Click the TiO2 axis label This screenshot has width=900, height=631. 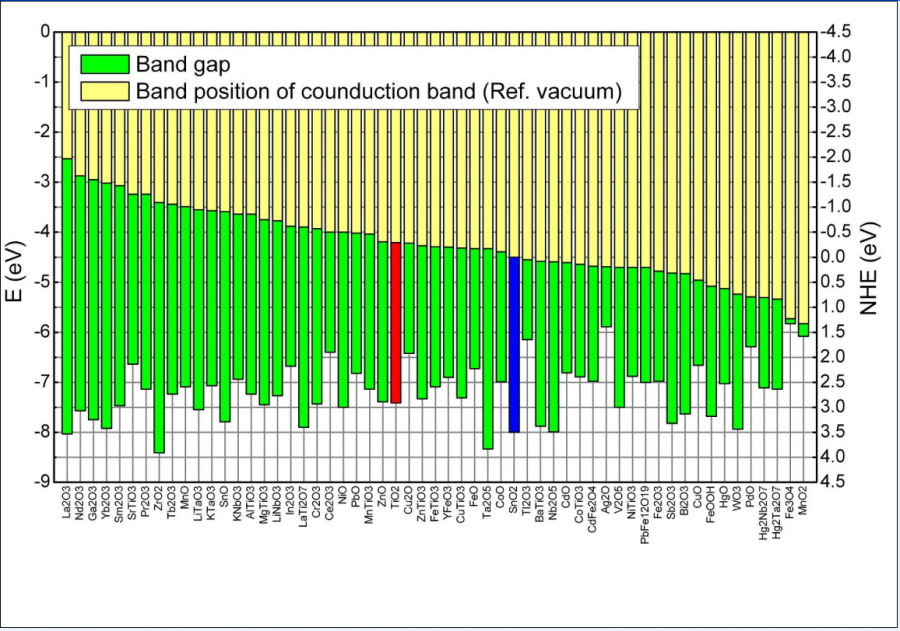pyautogui.click(x=395, y=497)
